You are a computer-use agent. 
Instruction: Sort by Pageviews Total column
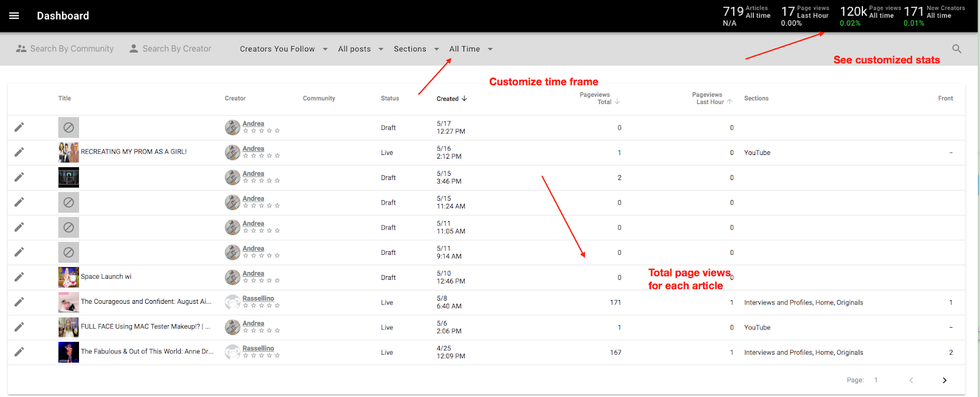point(599,98)
